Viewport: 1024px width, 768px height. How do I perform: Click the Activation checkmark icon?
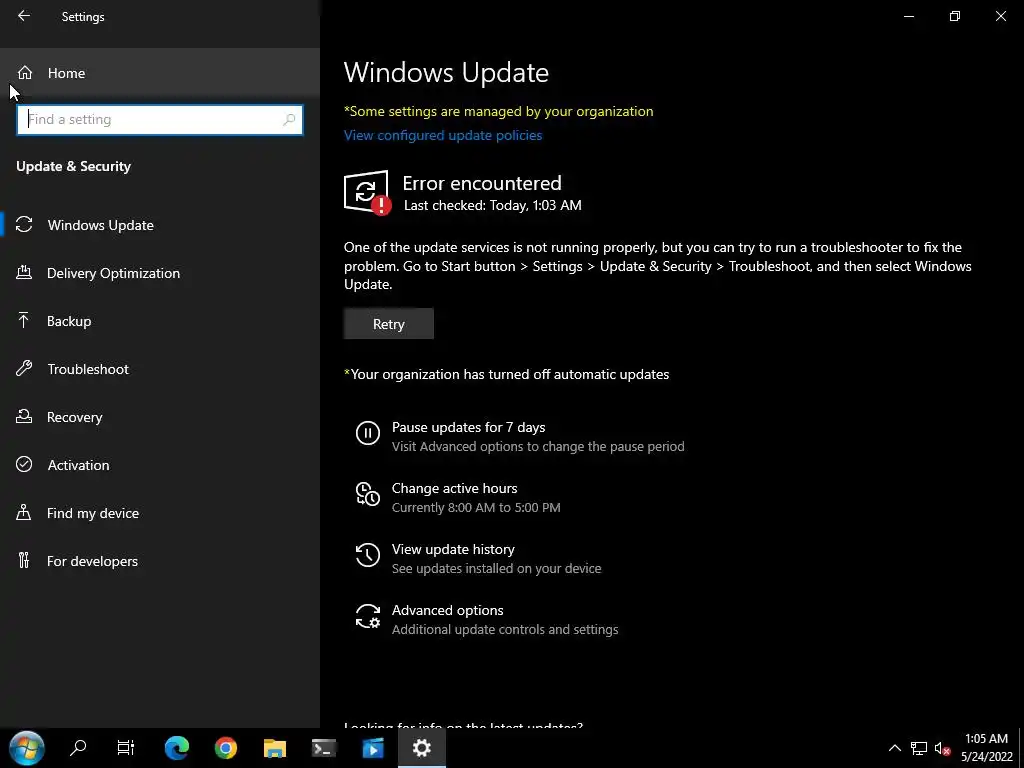tap(24, 464)
